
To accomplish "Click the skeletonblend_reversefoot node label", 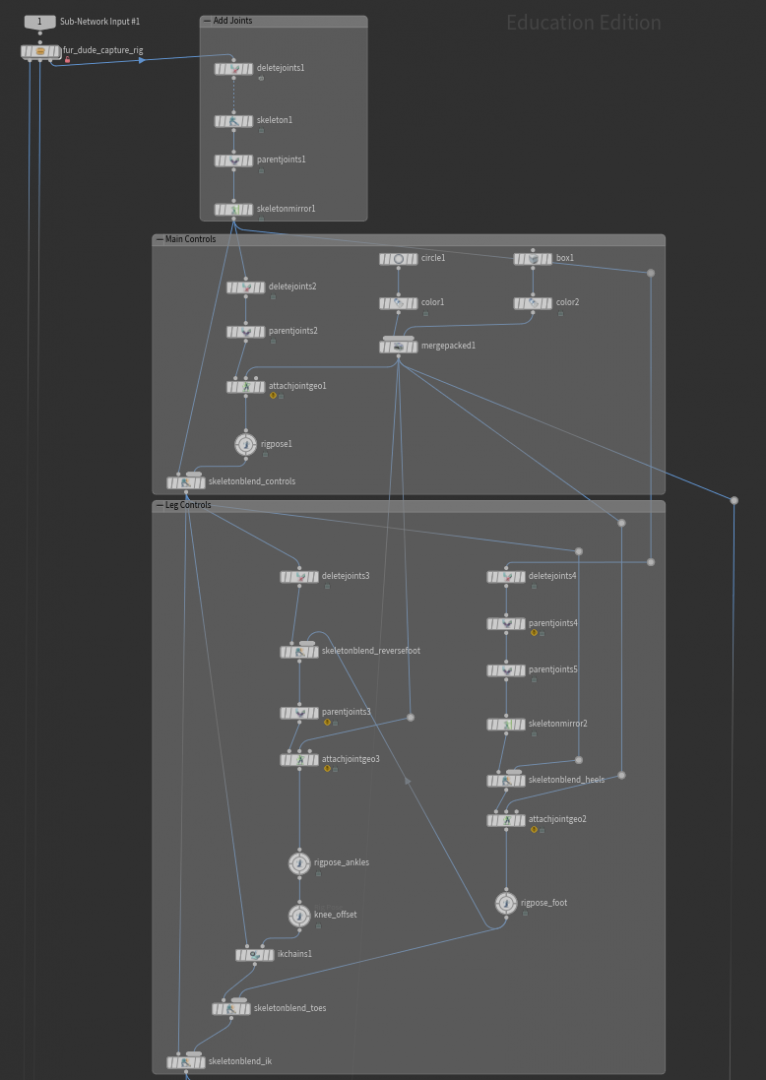I will coord(370,651).
